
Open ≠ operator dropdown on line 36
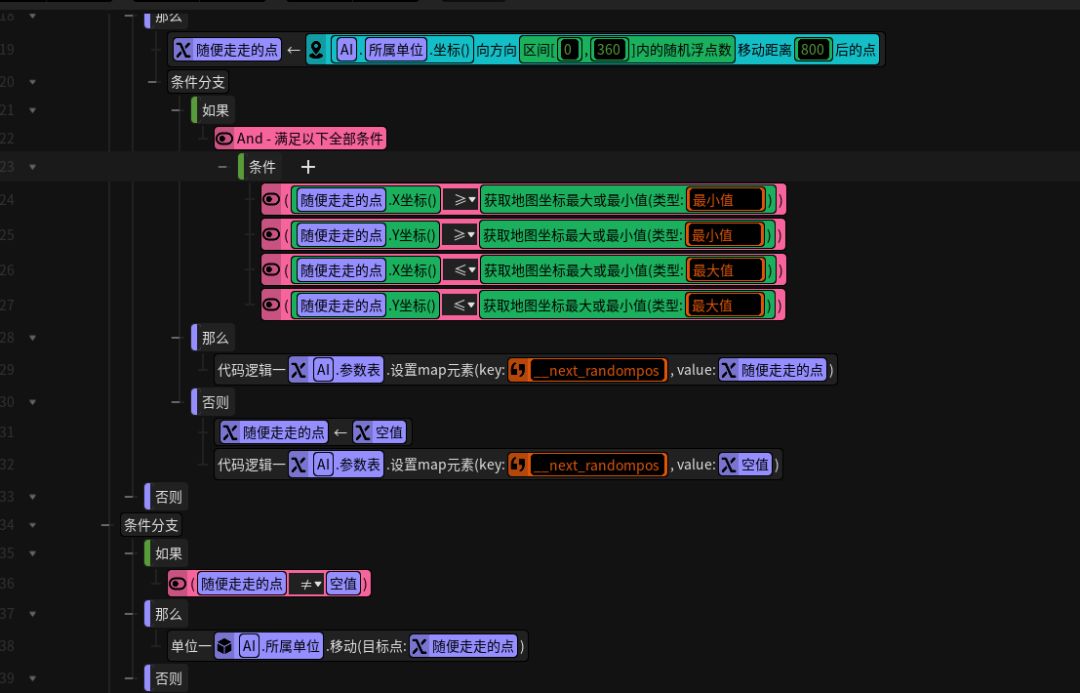coord(307,584)
